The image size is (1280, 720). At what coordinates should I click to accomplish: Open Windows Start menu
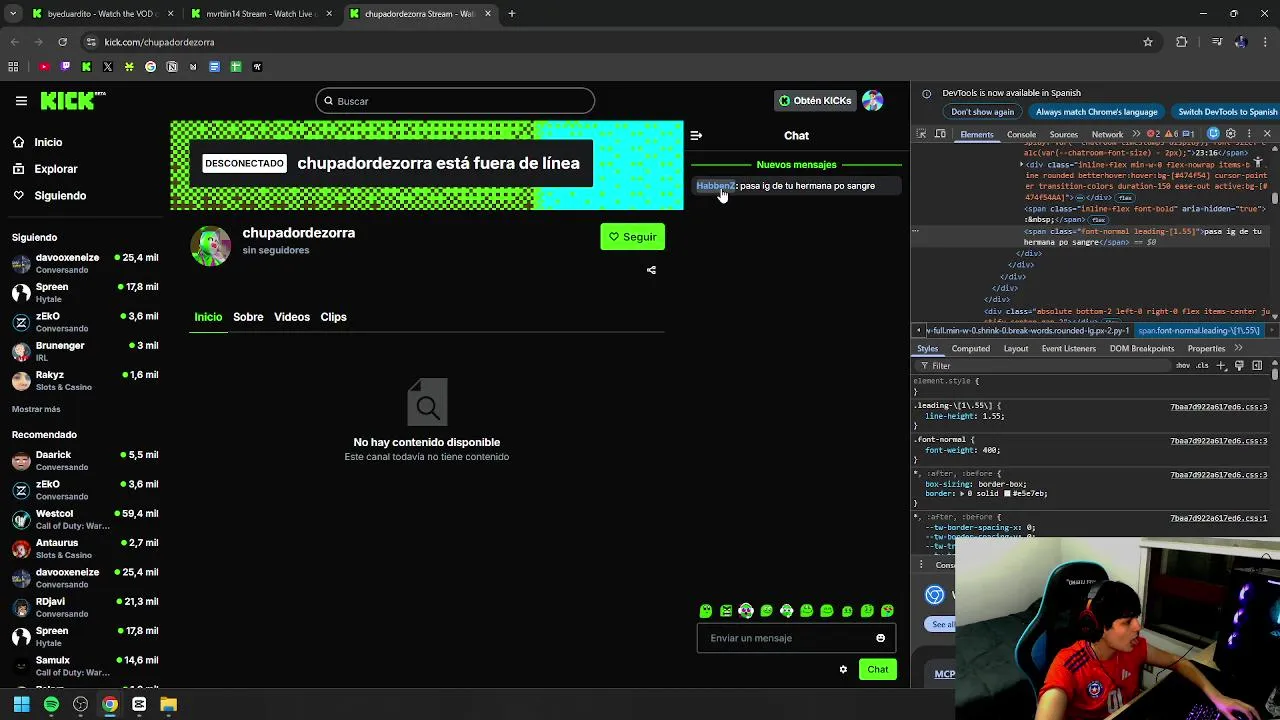[21, 705]
